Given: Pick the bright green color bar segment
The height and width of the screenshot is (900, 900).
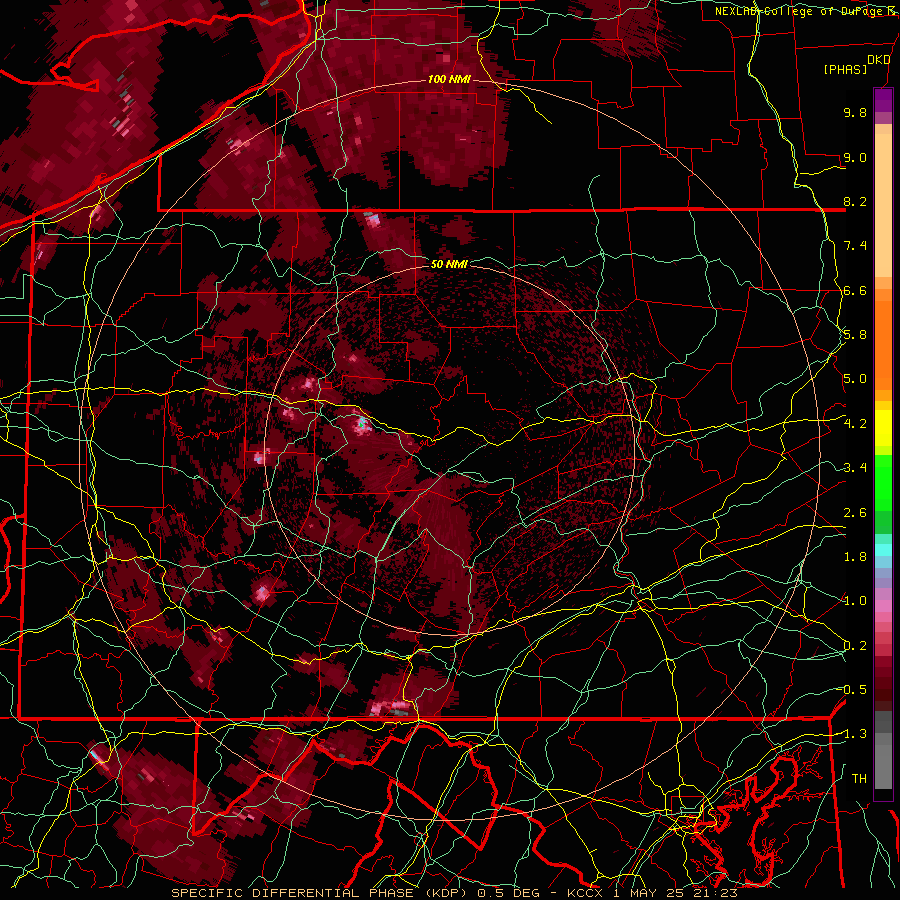Looking at the screenshot, I should (x=883, y=482).
